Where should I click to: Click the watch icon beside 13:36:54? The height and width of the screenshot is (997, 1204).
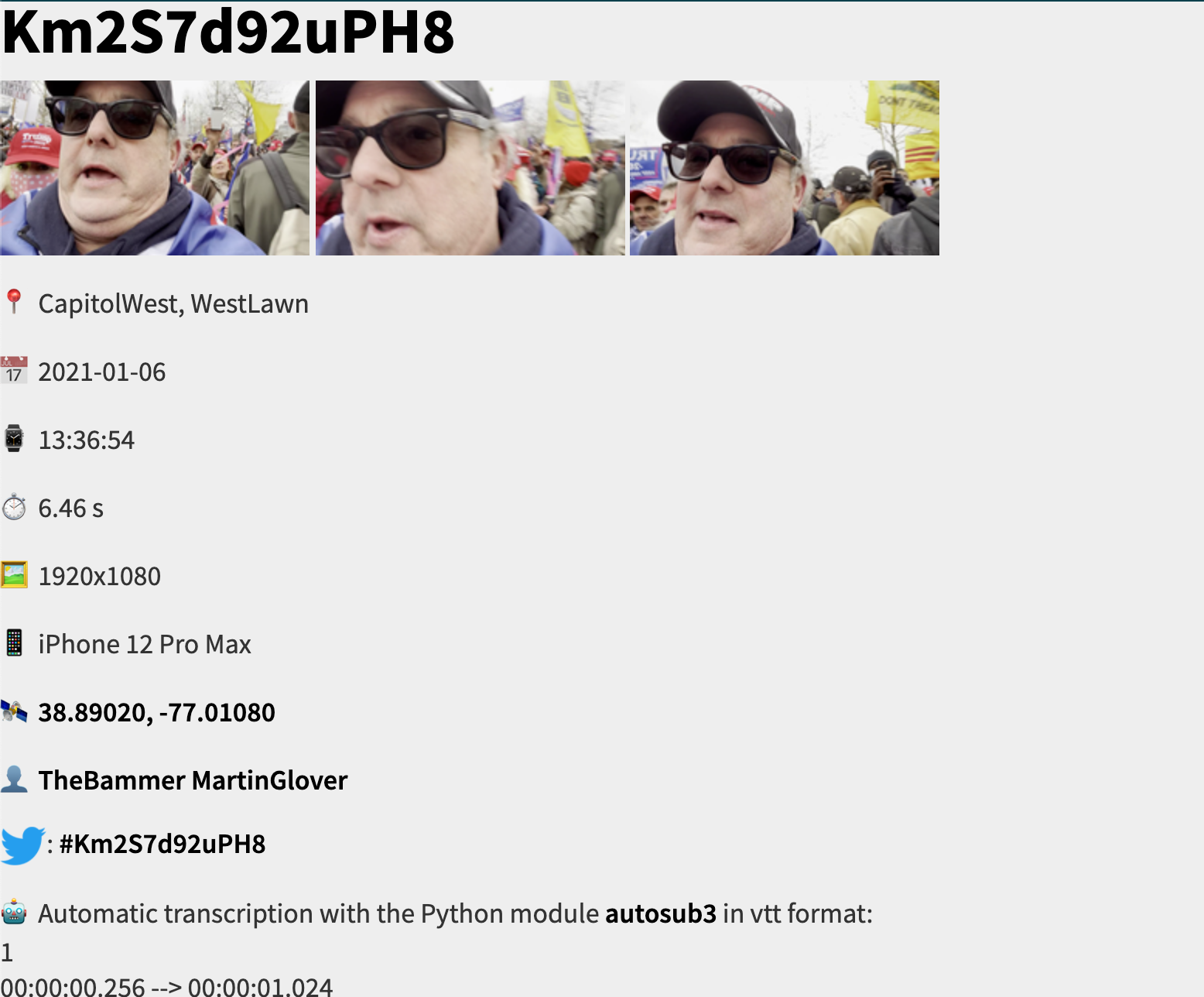coord(14,439)
